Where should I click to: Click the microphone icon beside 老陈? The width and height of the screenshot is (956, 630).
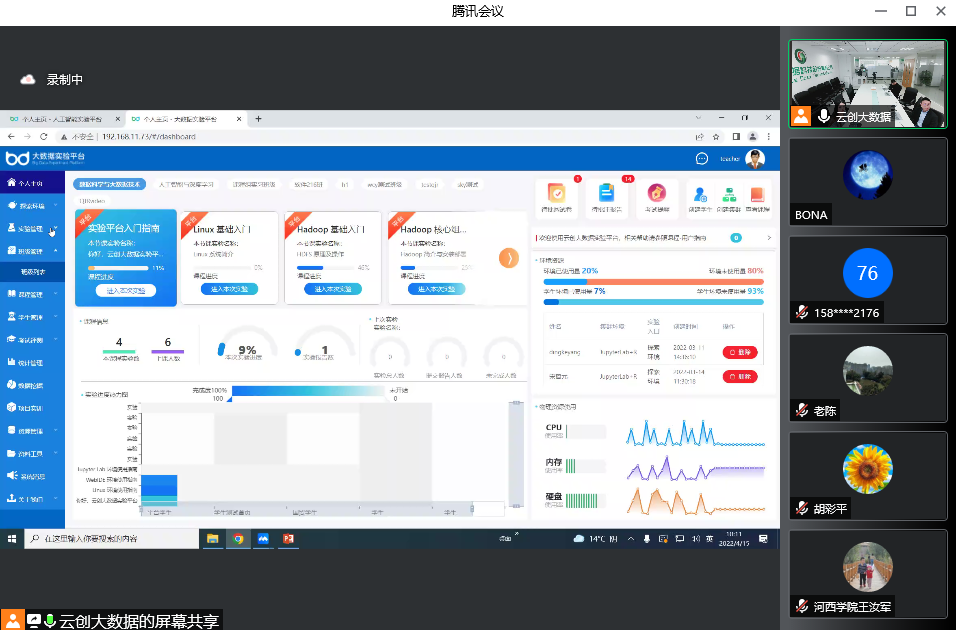coord(801,410)
